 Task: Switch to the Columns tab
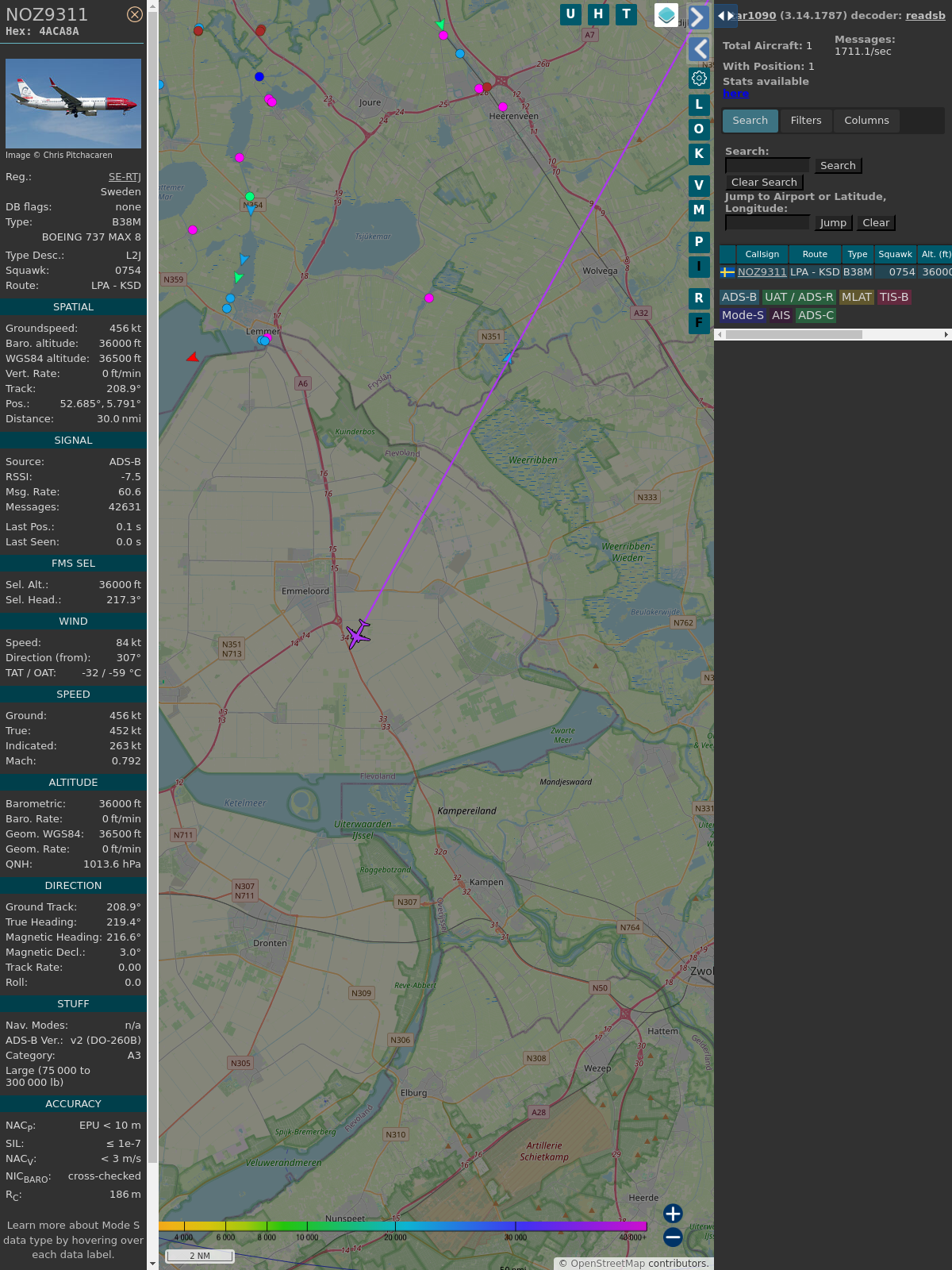[x=866, y=121]
